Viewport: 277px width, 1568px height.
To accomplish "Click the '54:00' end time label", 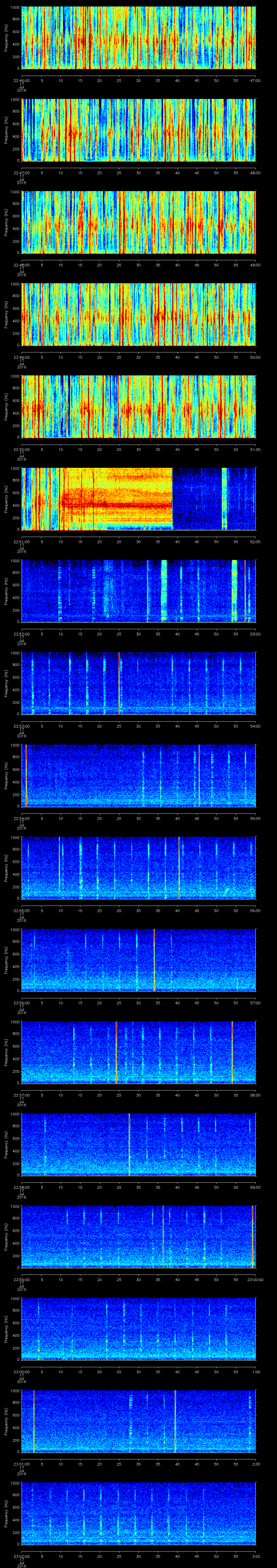I will coord(255,726).
